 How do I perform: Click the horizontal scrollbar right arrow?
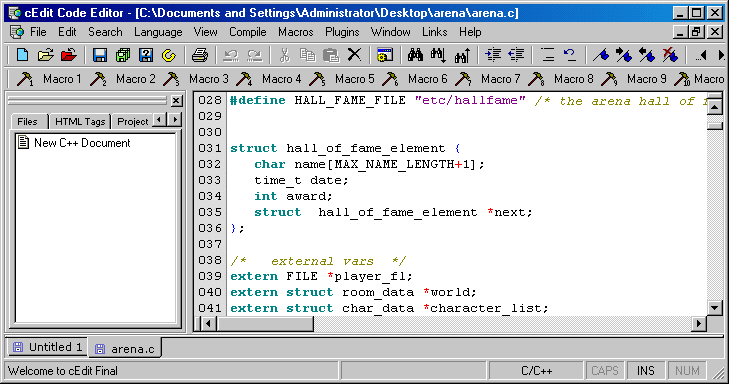[698, 323]
